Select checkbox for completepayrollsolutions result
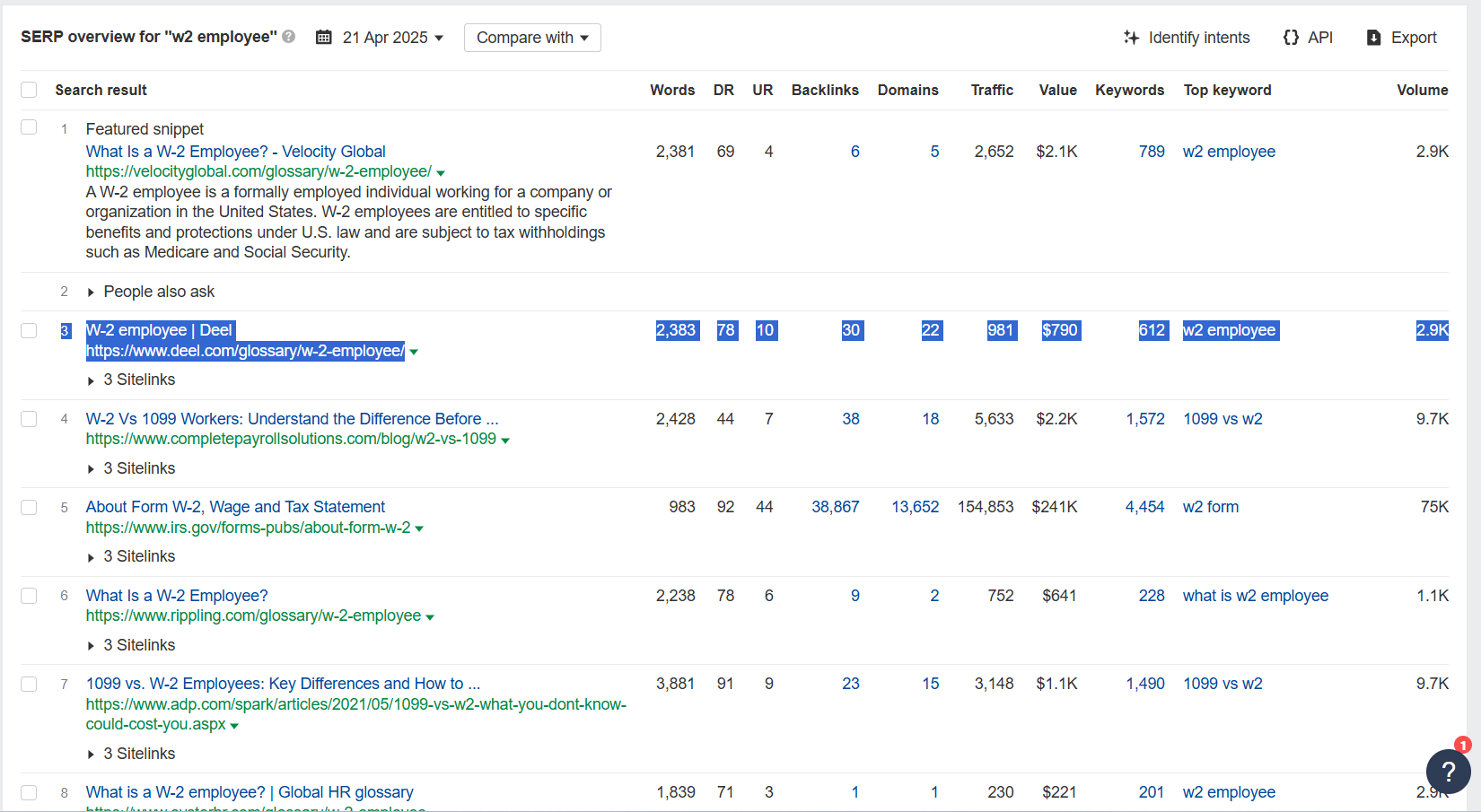The width and height of the screenshot is (1481, 812). pos(29,419)
